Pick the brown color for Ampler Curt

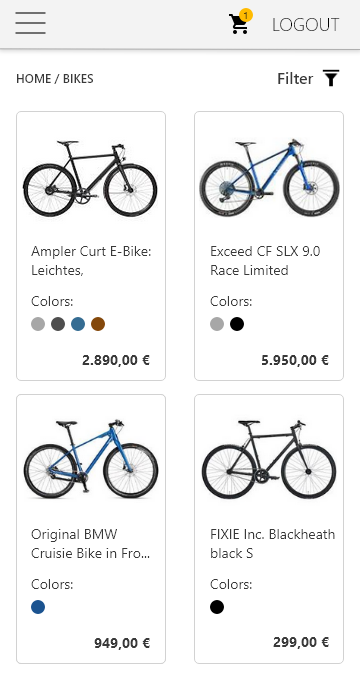tap(98, 324)
